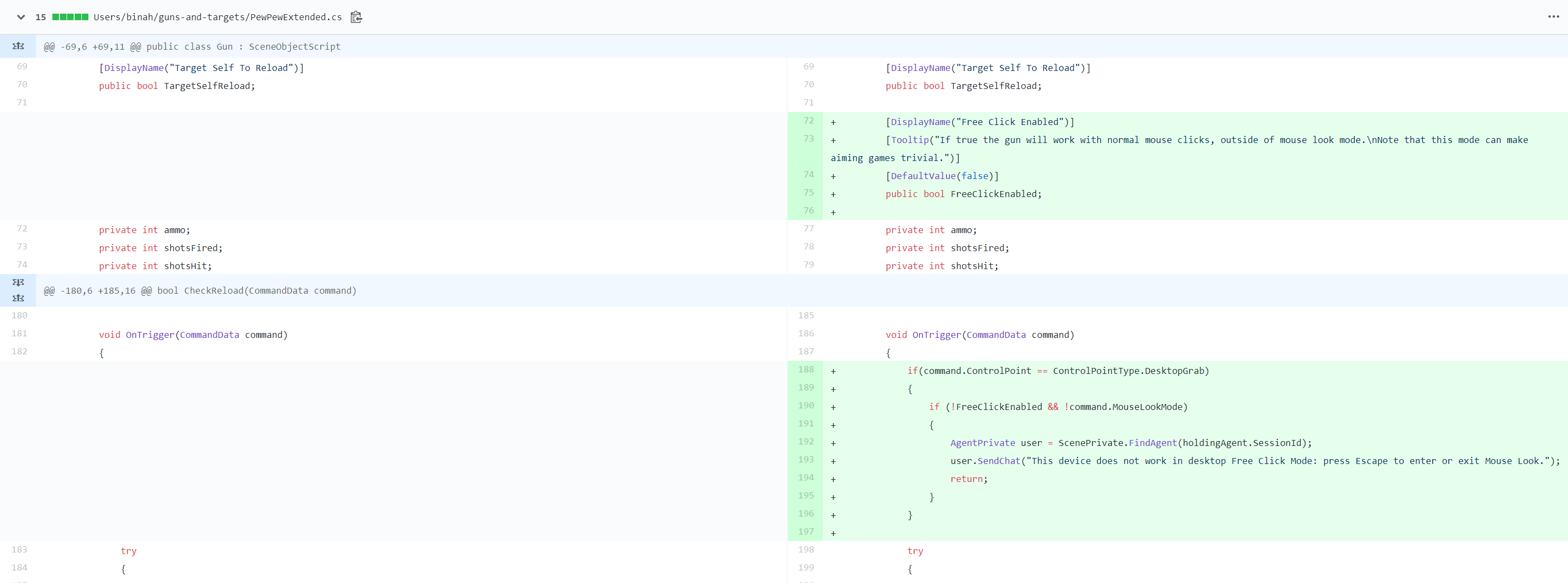
Task: Click the DefaultValue(false) added line
Action: (x=942, y=175)
